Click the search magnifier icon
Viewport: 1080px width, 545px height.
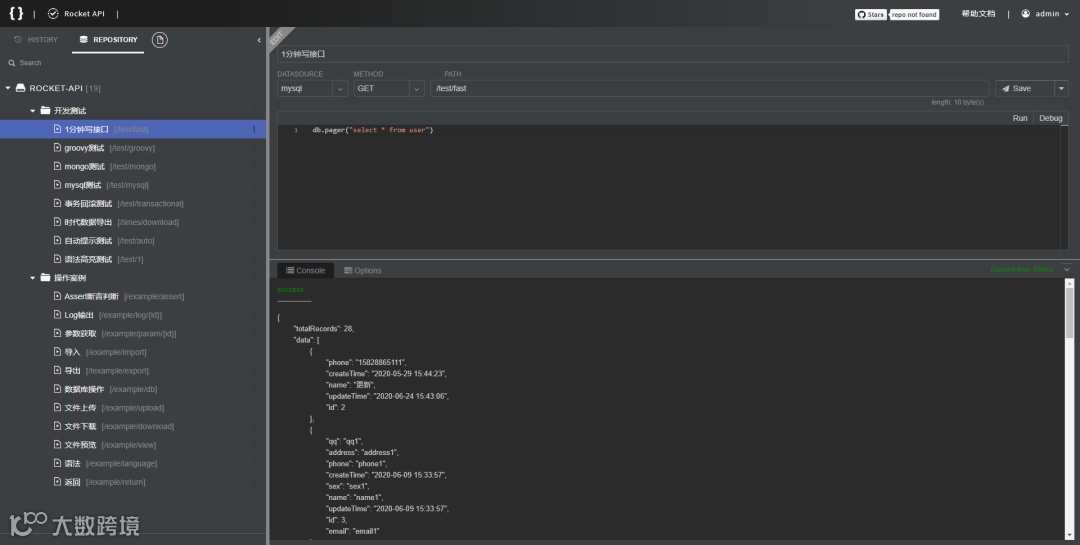coord(12,63)
